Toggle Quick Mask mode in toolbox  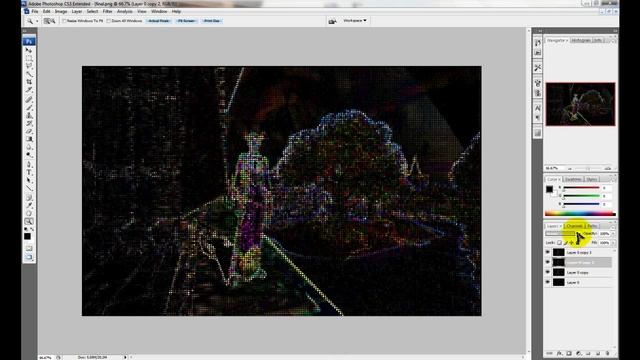(x=29, y=248)
